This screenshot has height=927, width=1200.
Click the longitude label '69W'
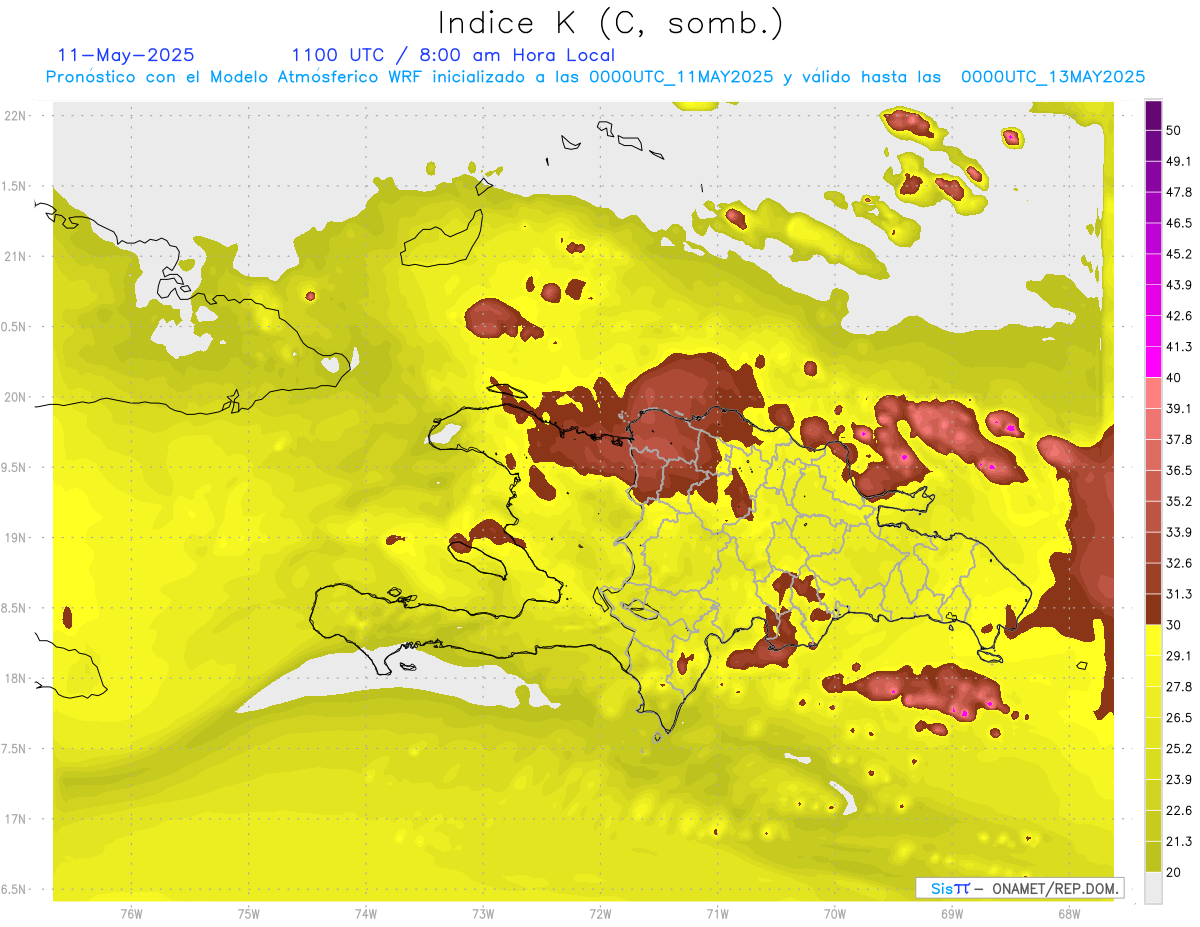point(951,913)
